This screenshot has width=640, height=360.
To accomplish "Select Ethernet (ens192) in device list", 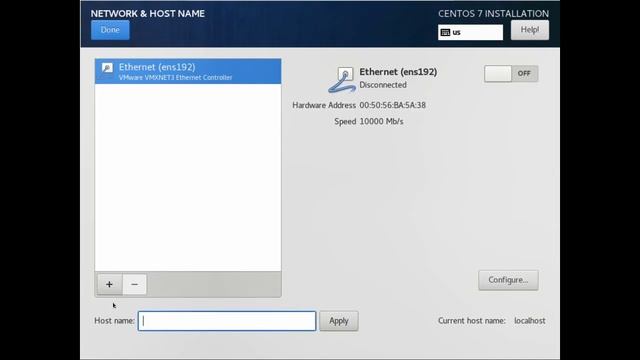I will [188, 71].
